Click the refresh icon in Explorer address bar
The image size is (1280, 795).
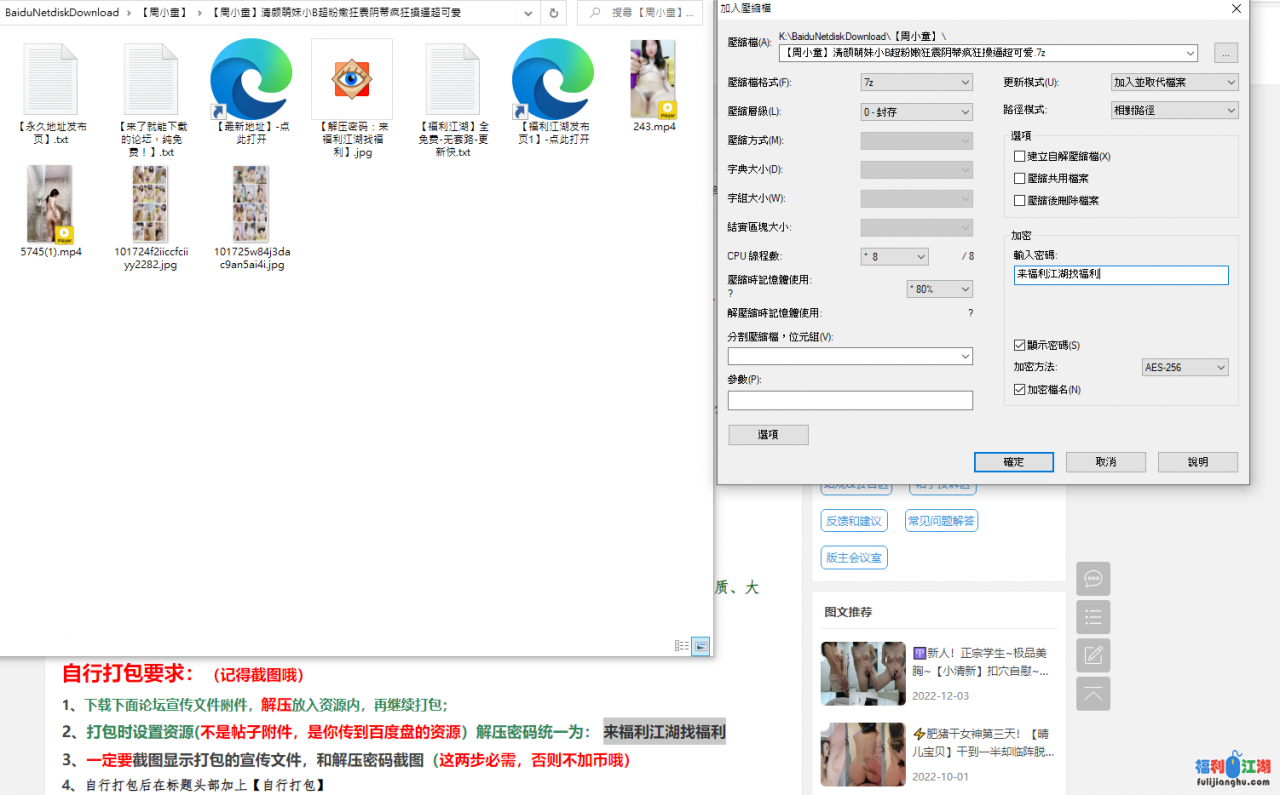click(x=554, y=13)
